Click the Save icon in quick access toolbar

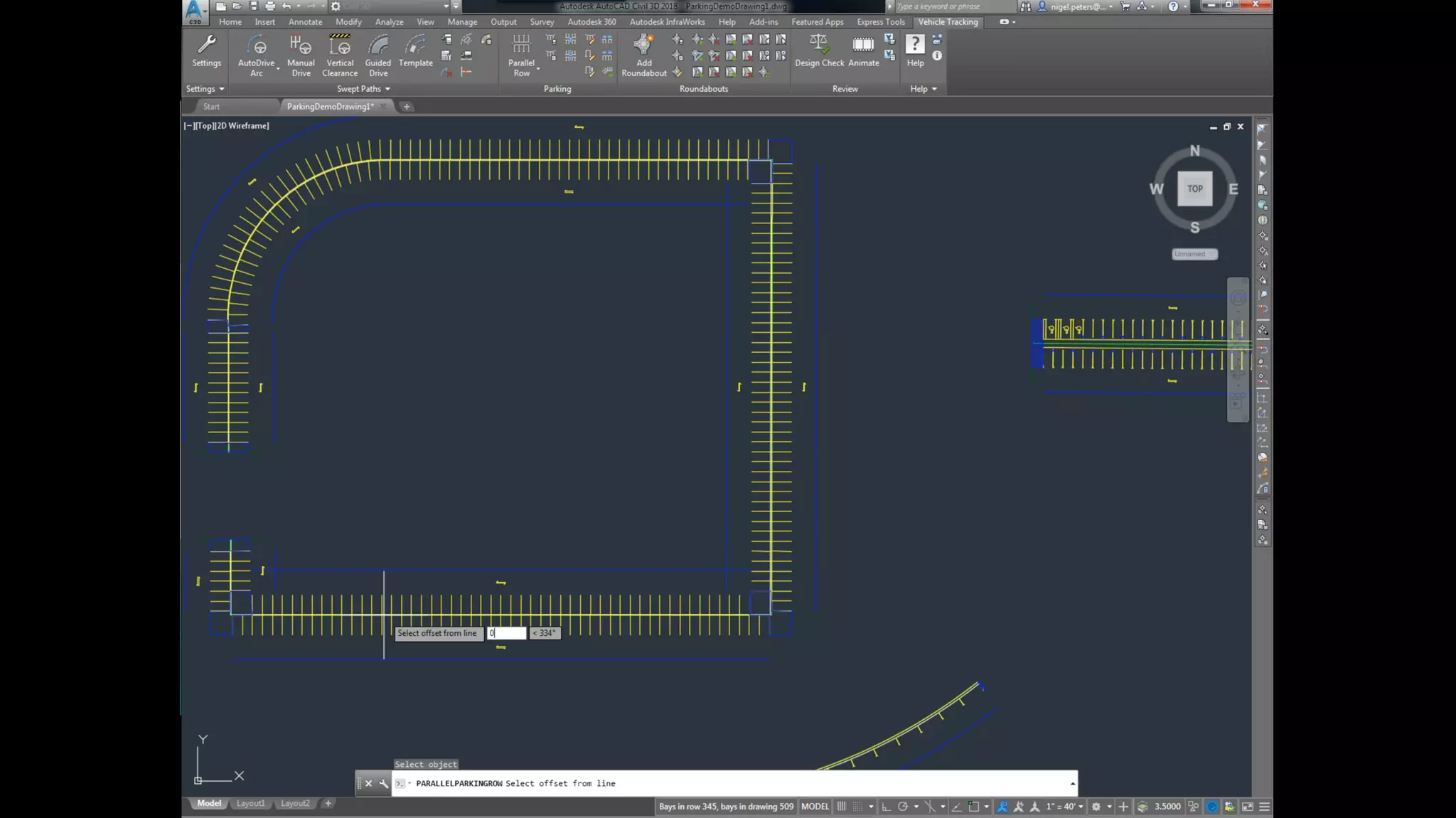253,6
